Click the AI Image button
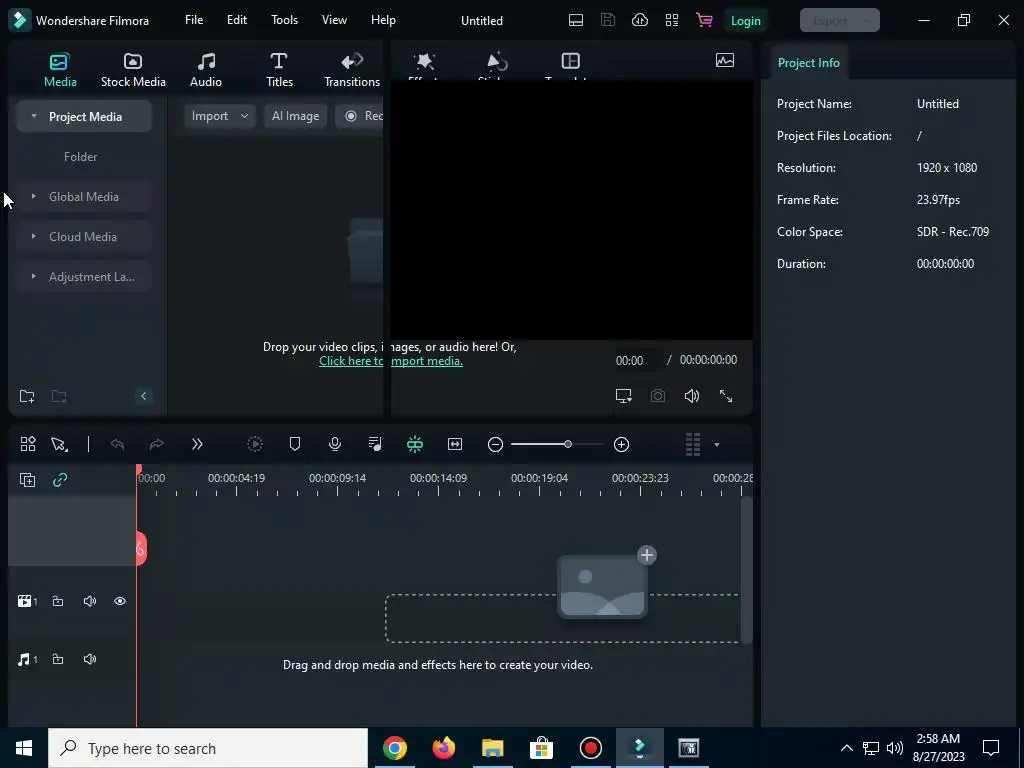This screenshot has height=768, width=1024. (295, 116)
